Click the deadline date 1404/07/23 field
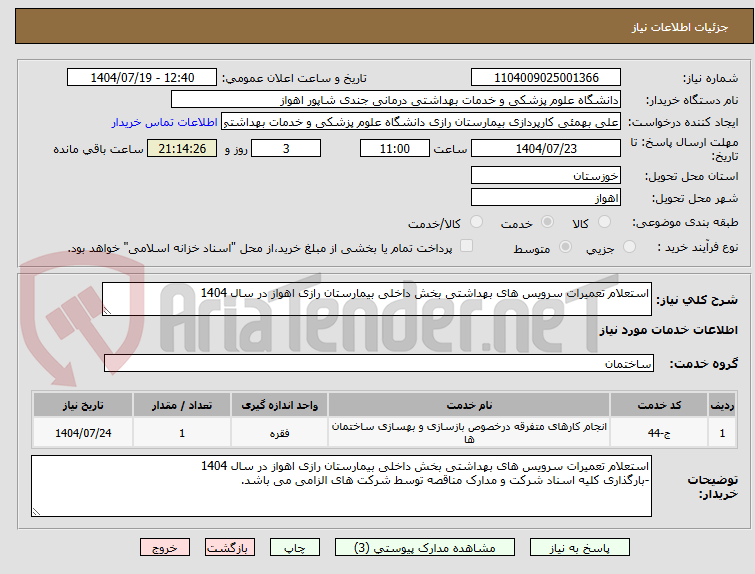 pyautogui.click(x=546, y=148)
